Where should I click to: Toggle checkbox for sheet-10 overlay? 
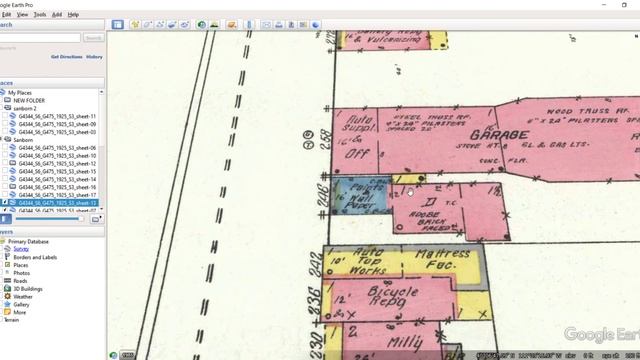(5, 156)
